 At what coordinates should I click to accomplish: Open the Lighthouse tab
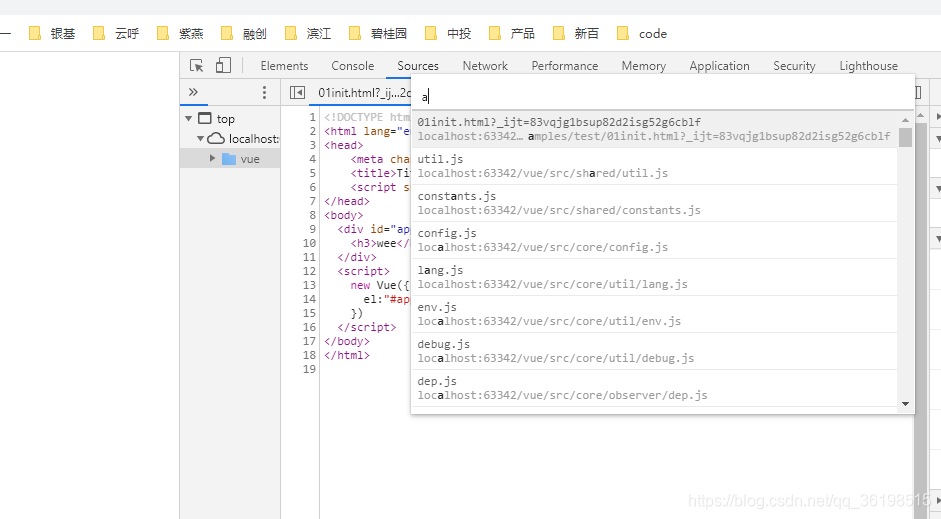(868, 66)
